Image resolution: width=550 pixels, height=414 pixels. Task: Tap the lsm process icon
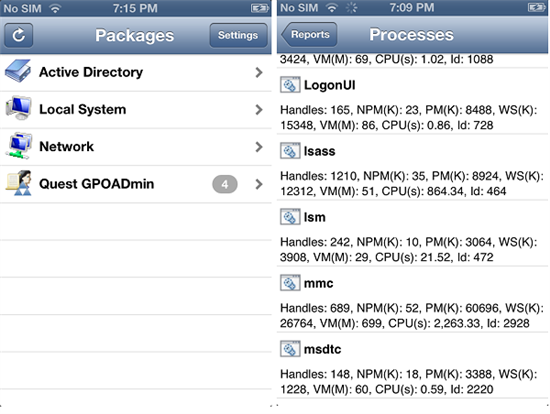[x=290, y=217]
